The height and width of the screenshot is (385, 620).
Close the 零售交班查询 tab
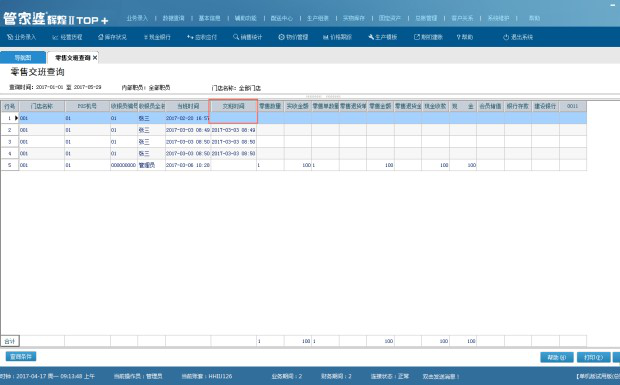pos(95,58)
